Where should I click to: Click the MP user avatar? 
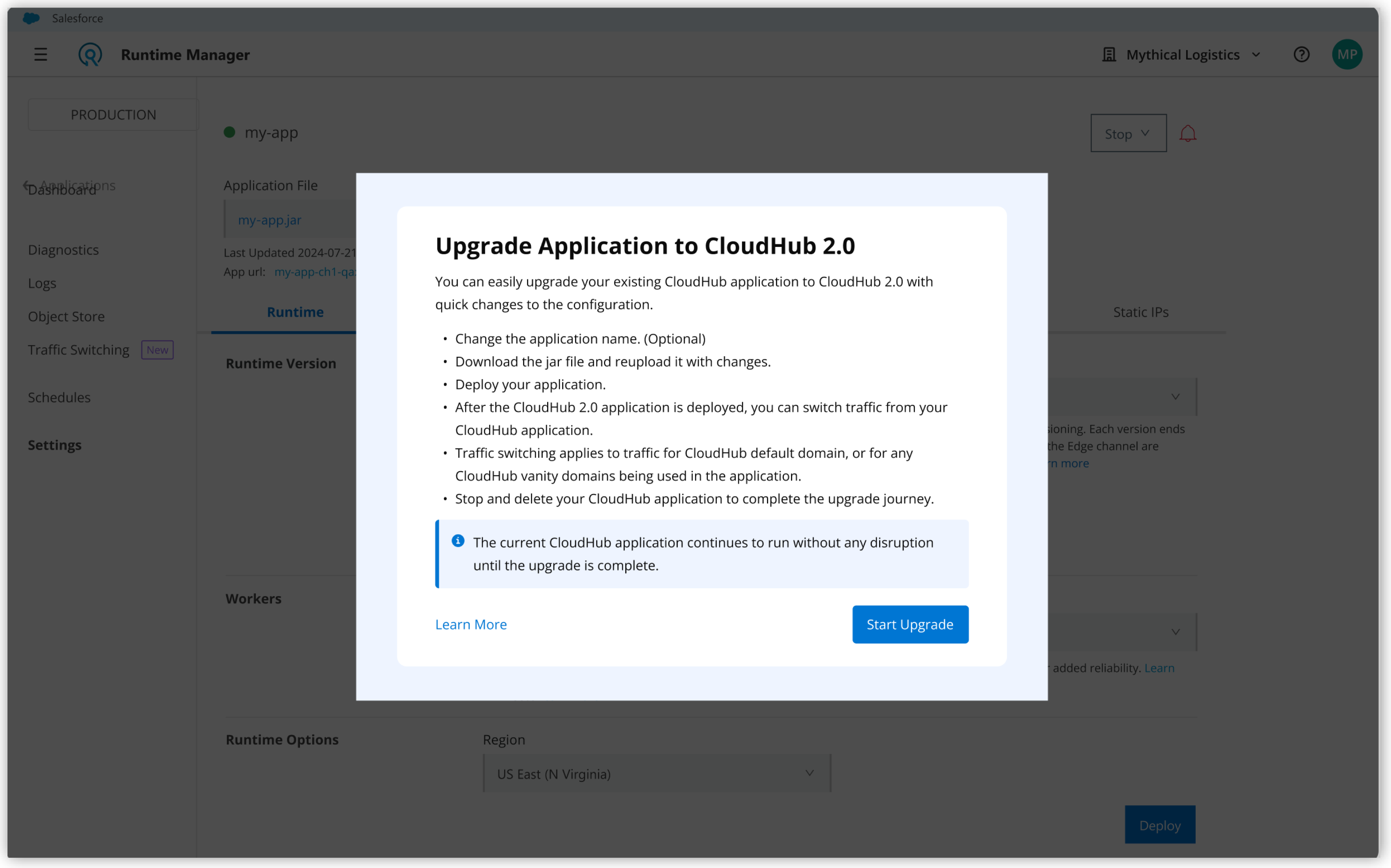tap(1347, 54)
